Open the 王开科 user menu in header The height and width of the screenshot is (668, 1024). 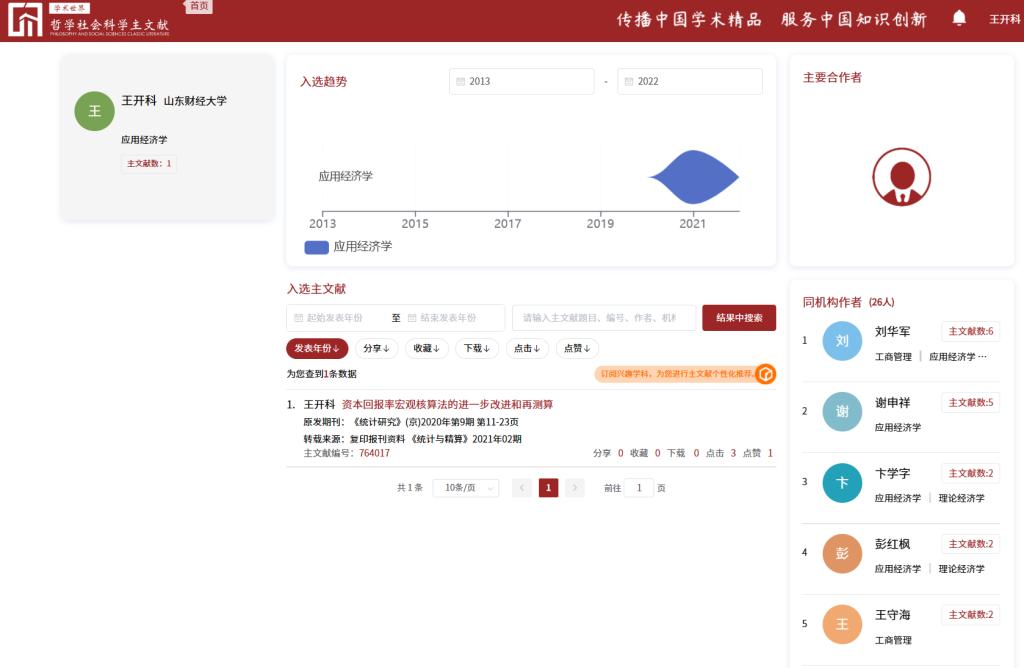pos(1004,19)
